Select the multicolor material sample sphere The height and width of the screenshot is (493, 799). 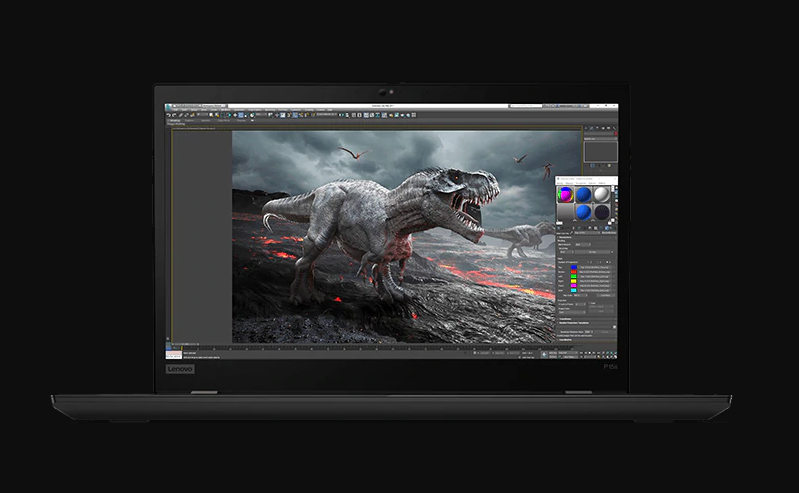tap(566, 194)
